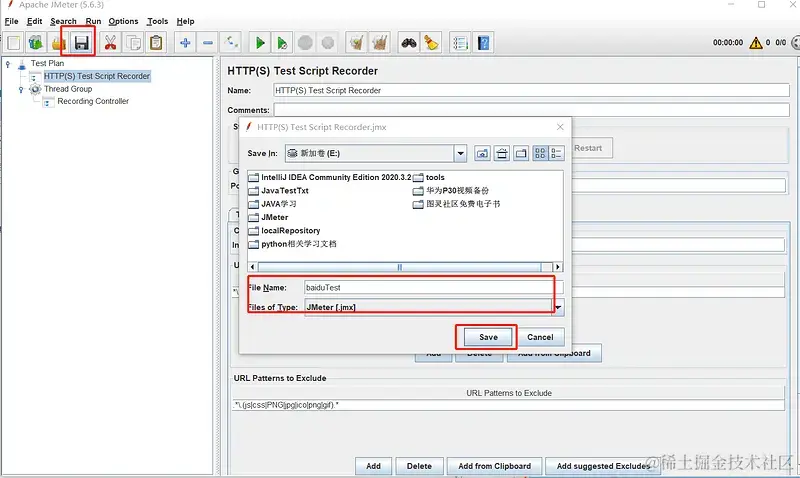Click the blue Help question mark icon
The height and width of the screenshot is (478, 800).
(483, 43)
